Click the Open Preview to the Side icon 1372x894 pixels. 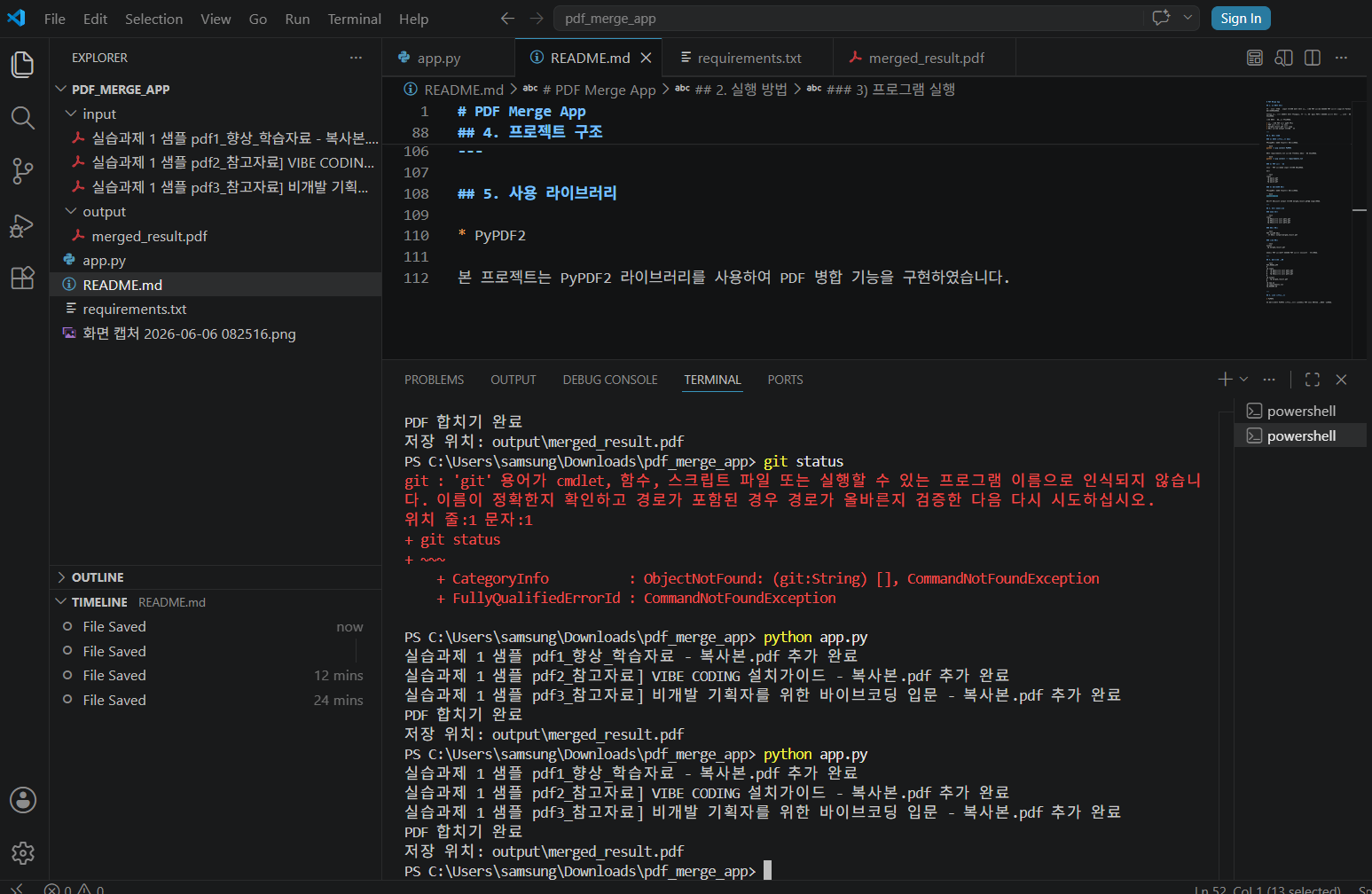1283,58
